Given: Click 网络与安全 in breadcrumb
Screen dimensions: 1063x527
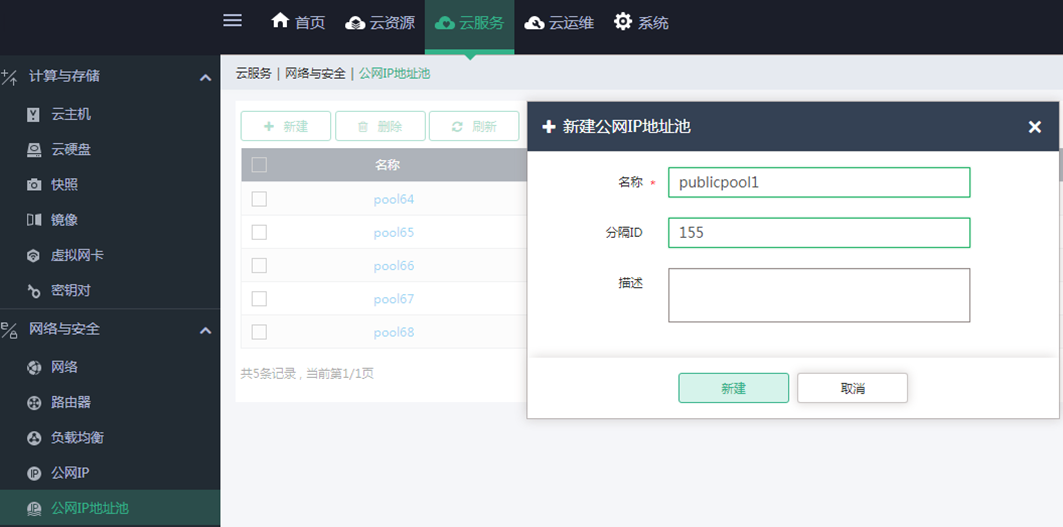Looking at the screenshot, I should point(315,73).
